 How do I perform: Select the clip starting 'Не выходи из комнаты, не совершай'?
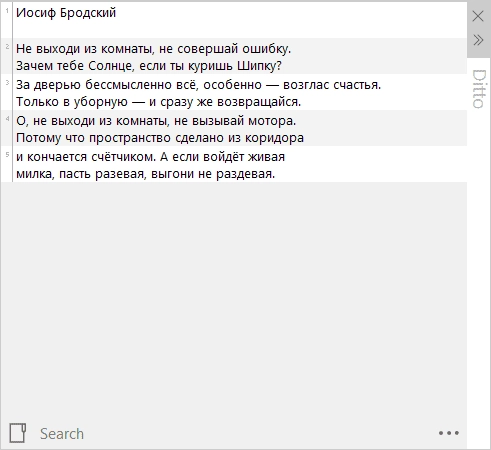234,56
